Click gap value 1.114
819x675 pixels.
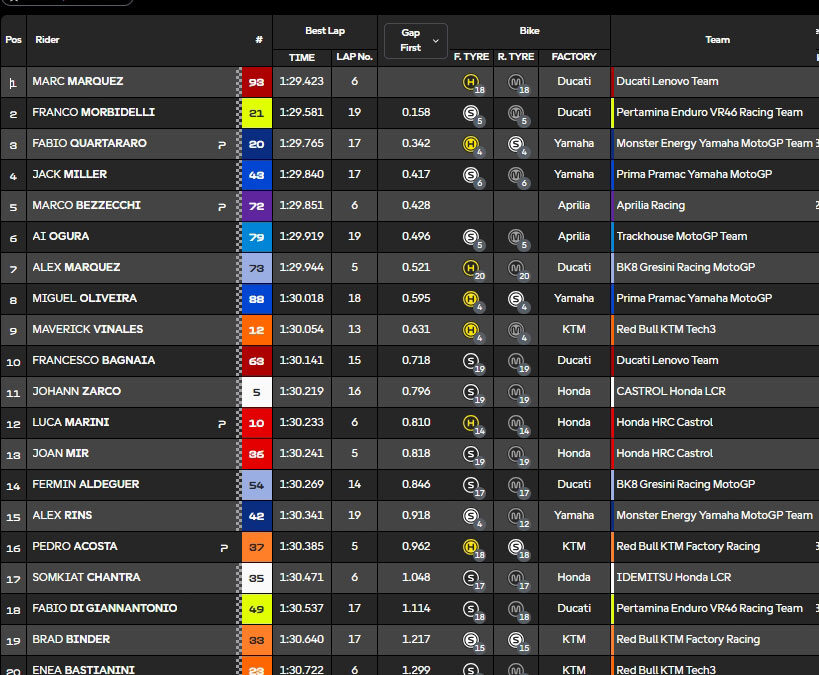(x=416, y=609)
